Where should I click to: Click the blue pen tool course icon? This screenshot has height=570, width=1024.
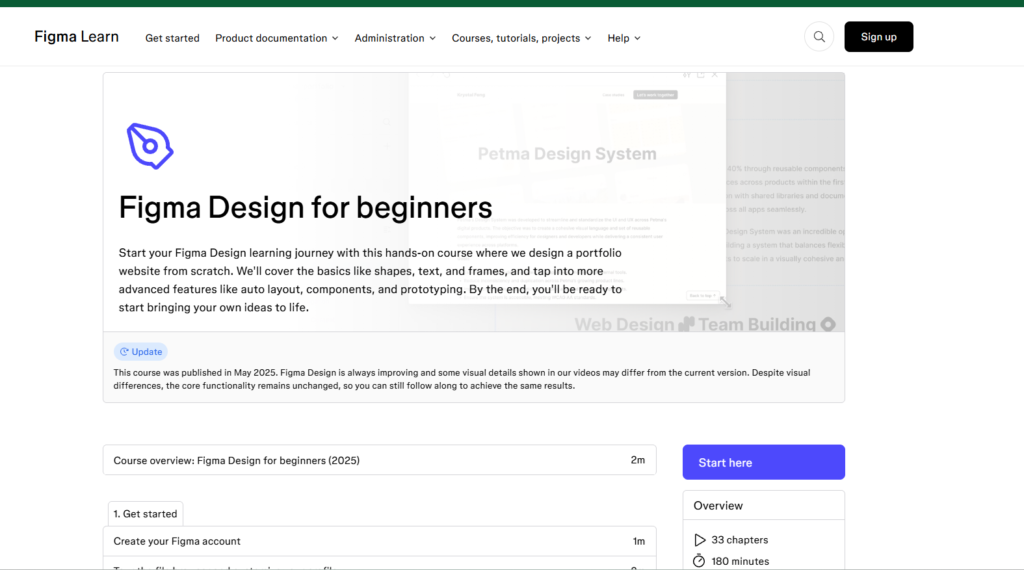coord(150,146)
